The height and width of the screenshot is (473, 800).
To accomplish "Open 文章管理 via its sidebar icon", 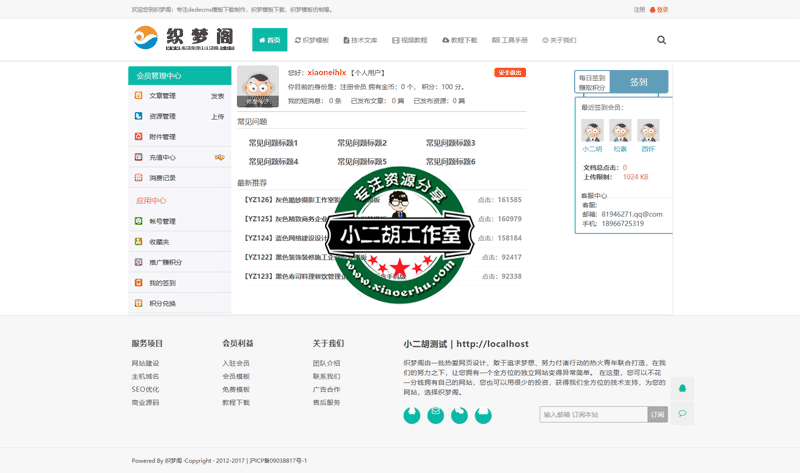I will point(138,96).
